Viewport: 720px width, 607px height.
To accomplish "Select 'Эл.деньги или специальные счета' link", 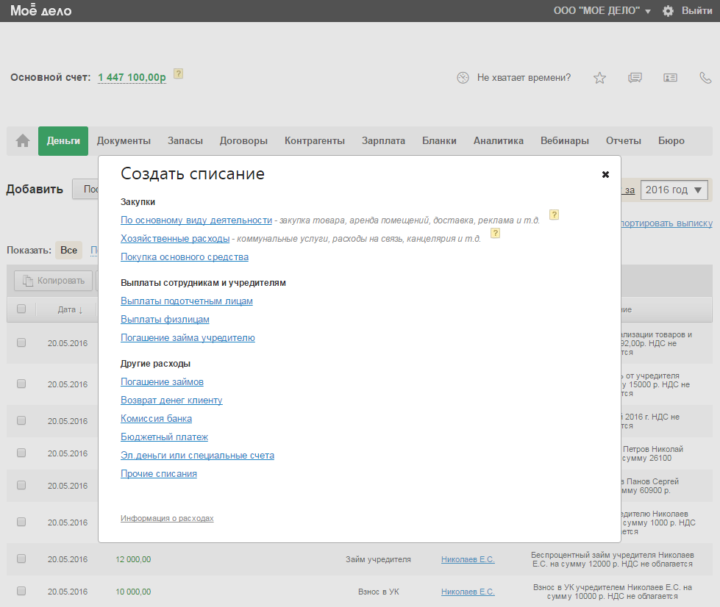I will 197,455.
